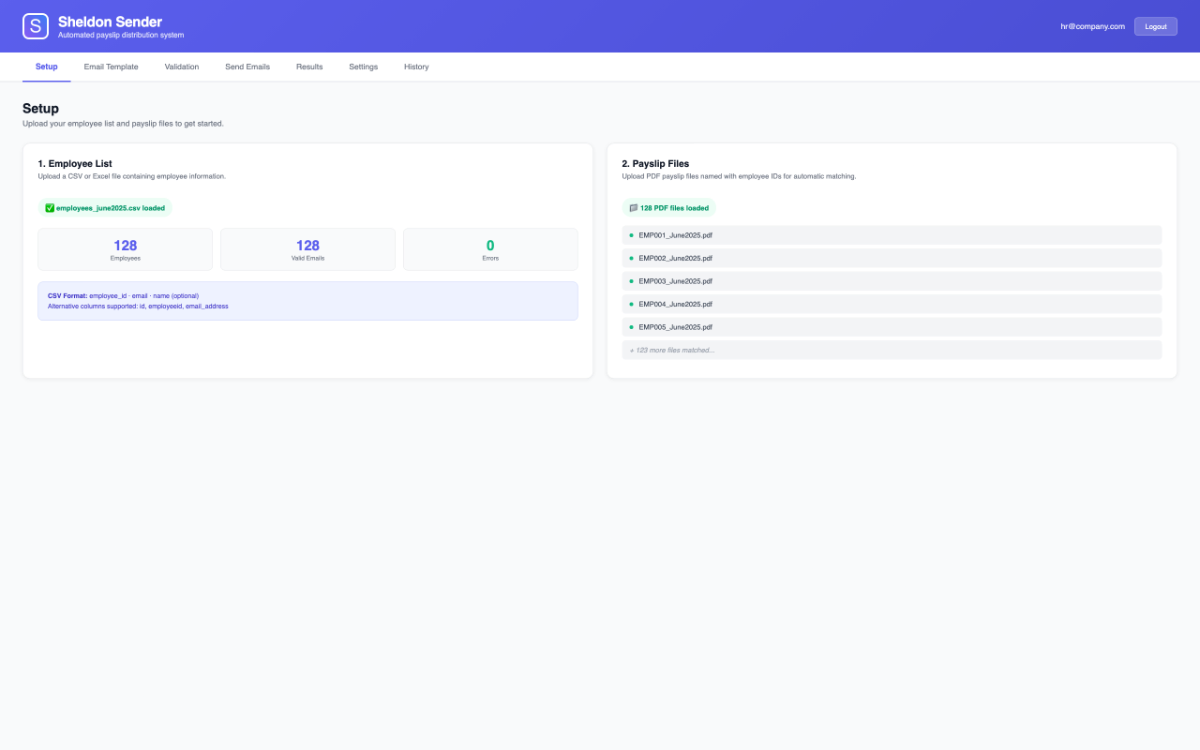
Task: Click the Sheldon Sender S logo icon
Action: (x=36, y=26)
